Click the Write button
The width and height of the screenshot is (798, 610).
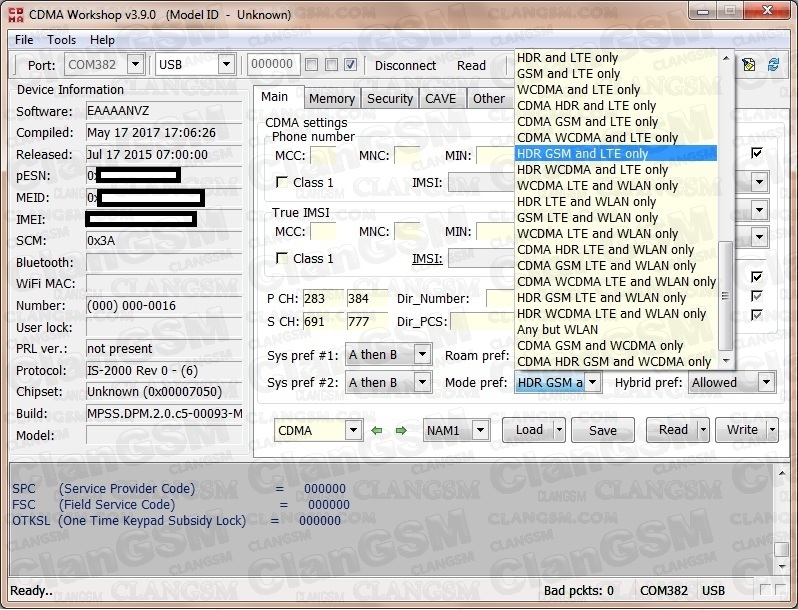click(742, 430)
